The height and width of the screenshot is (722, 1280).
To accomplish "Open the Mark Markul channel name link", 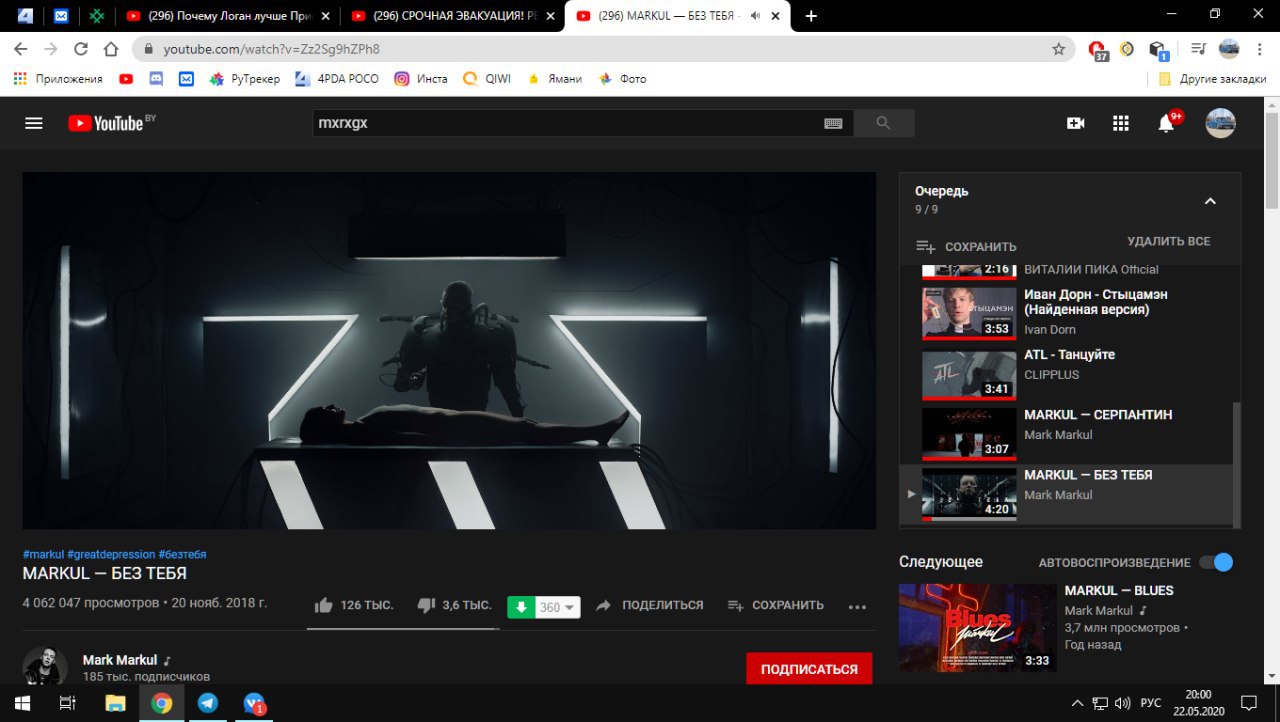I will pyautogui.click(x=120, y=660).
